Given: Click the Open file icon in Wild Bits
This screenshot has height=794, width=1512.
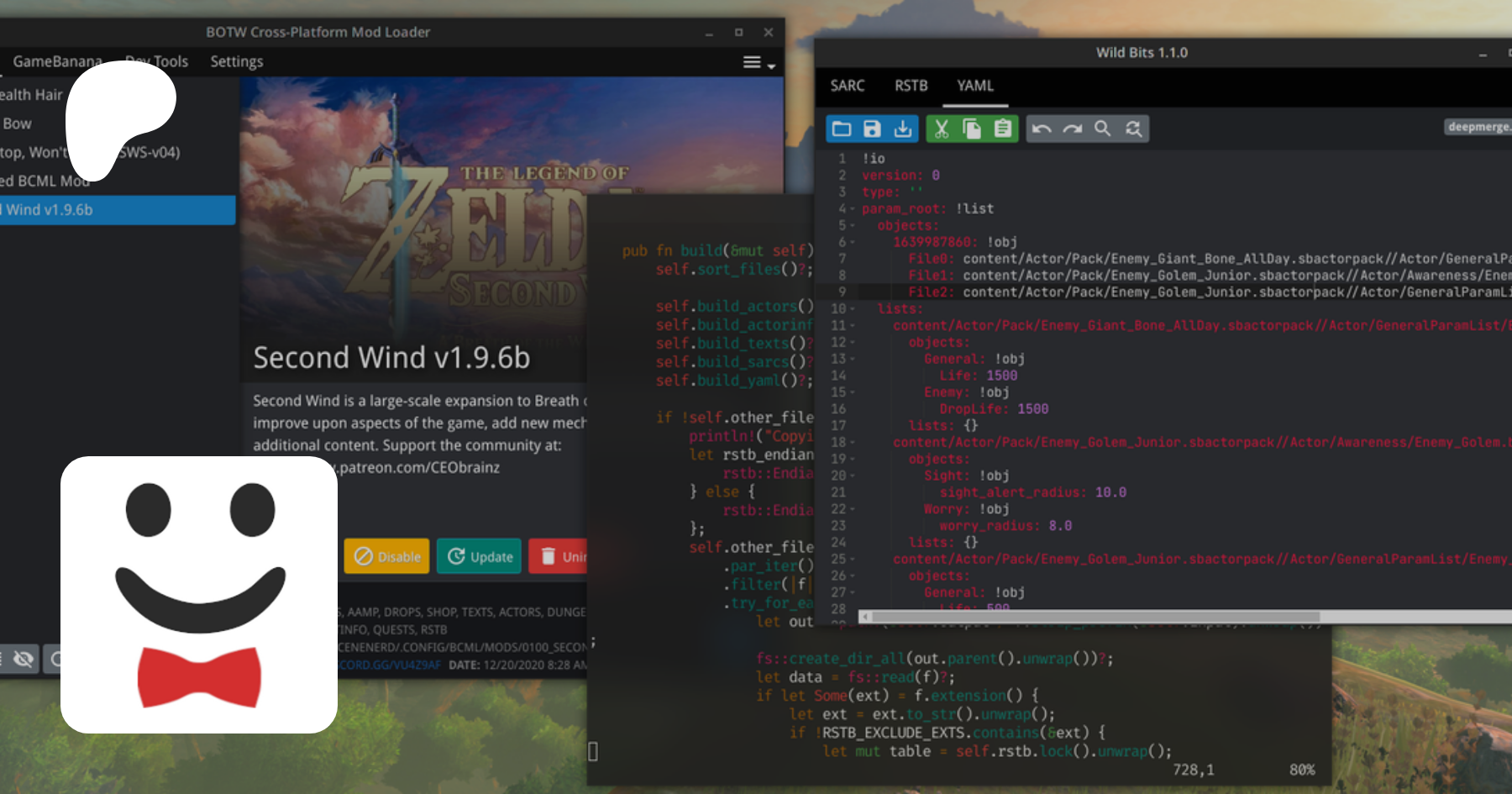Looking at the screenshot, I should (x=842, y=129).
